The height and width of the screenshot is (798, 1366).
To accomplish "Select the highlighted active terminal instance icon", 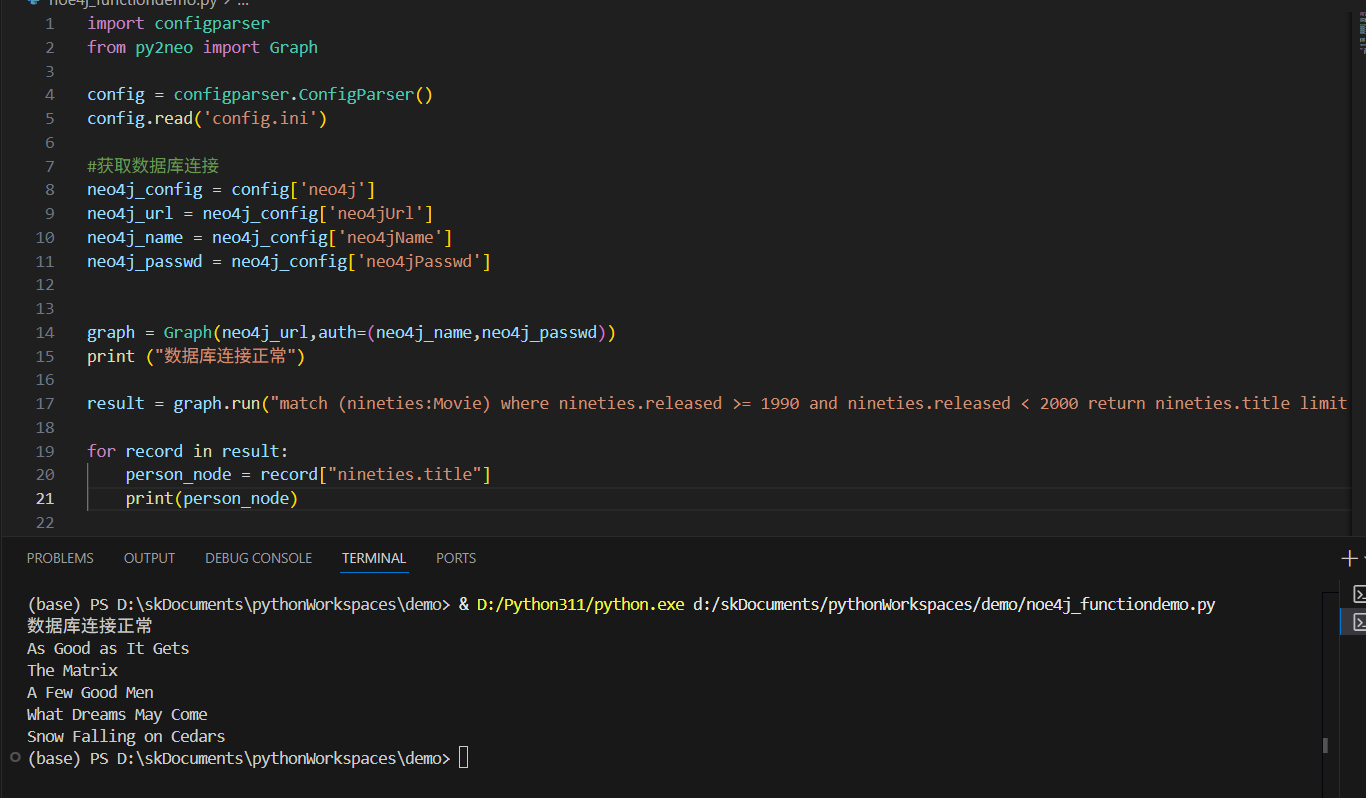I will click(x=1358, y=622).
